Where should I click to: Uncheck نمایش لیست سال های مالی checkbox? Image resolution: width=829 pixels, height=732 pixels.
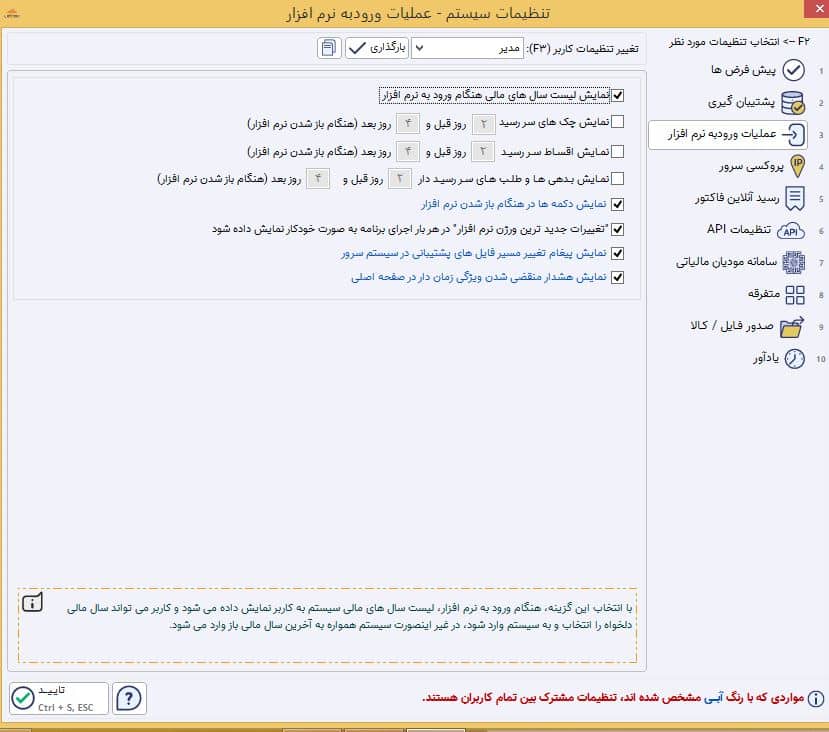pos(617,95)
